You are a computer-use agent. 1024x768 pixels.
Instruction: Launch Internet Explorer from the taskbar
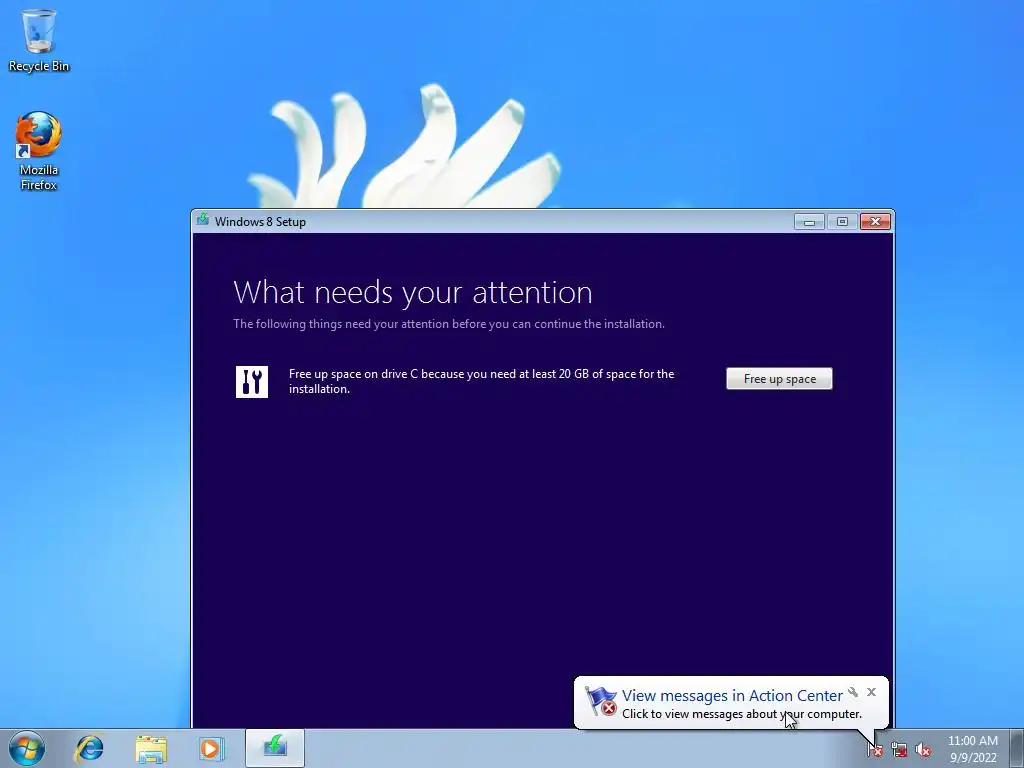click(89, 748)
